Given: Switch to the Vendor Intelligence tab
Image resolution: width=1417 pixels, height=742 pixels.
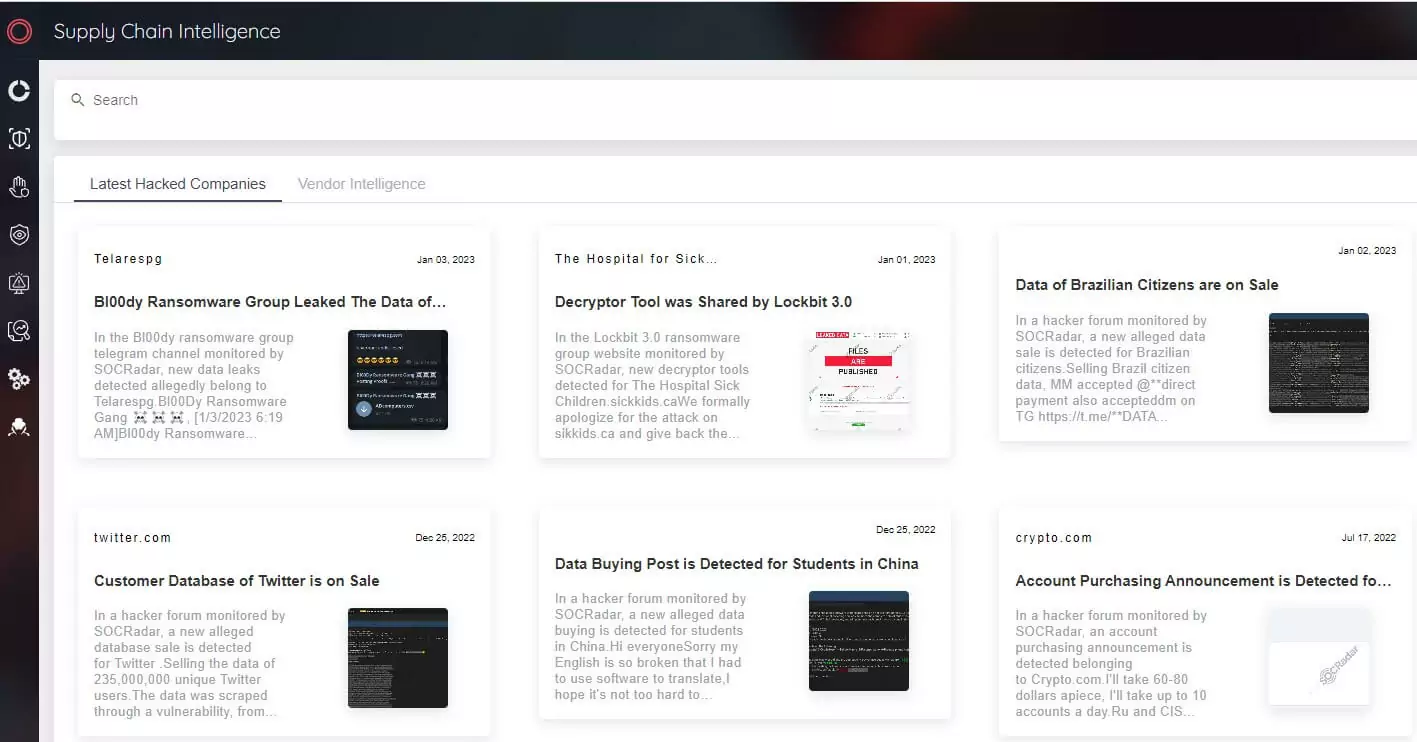Looking at the screenshot, I should point(361,184).
